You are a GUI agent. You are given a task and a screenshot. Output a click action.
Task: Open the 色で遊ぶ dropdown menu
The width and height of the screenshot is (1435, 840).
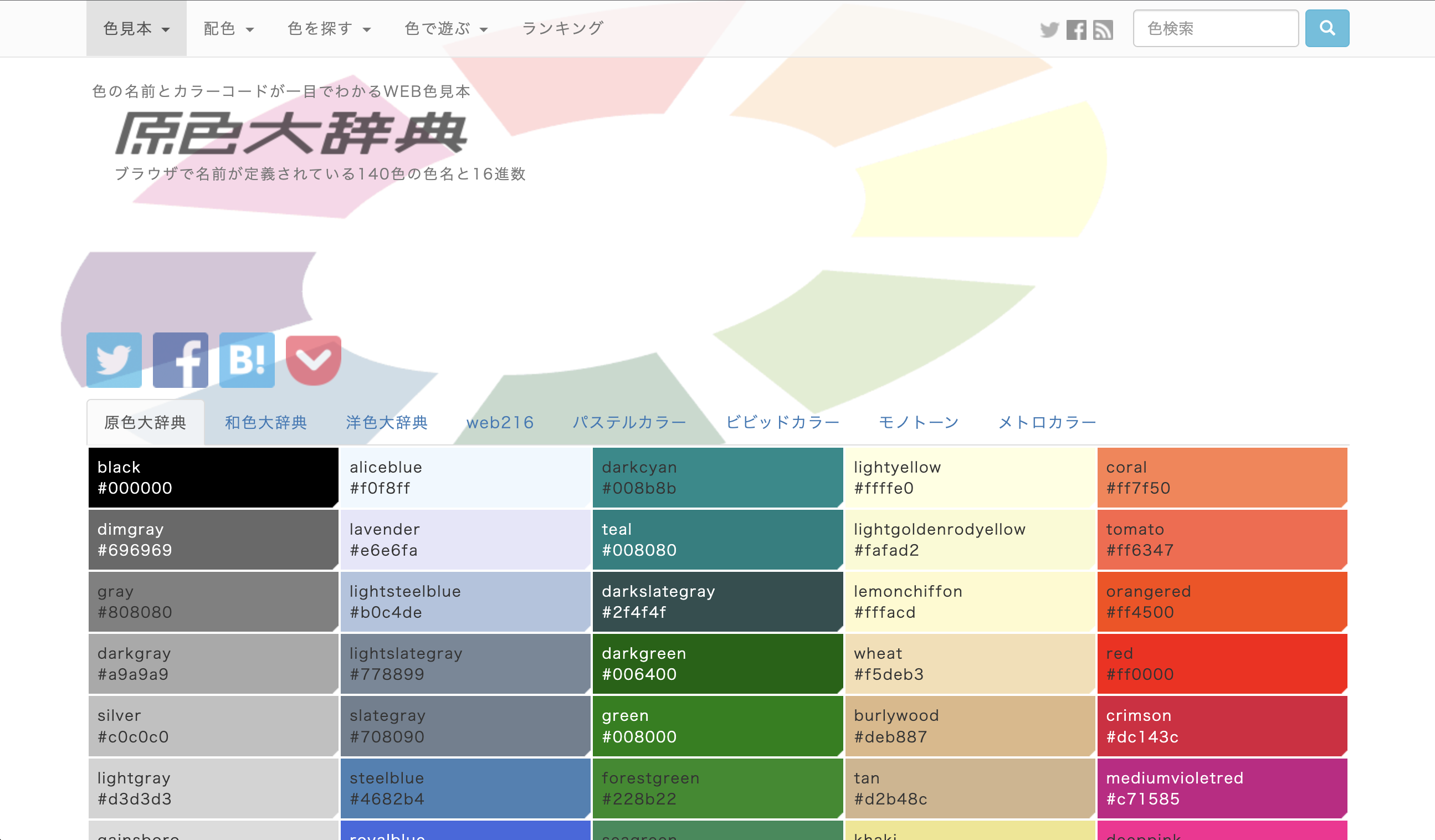(446, 28)
